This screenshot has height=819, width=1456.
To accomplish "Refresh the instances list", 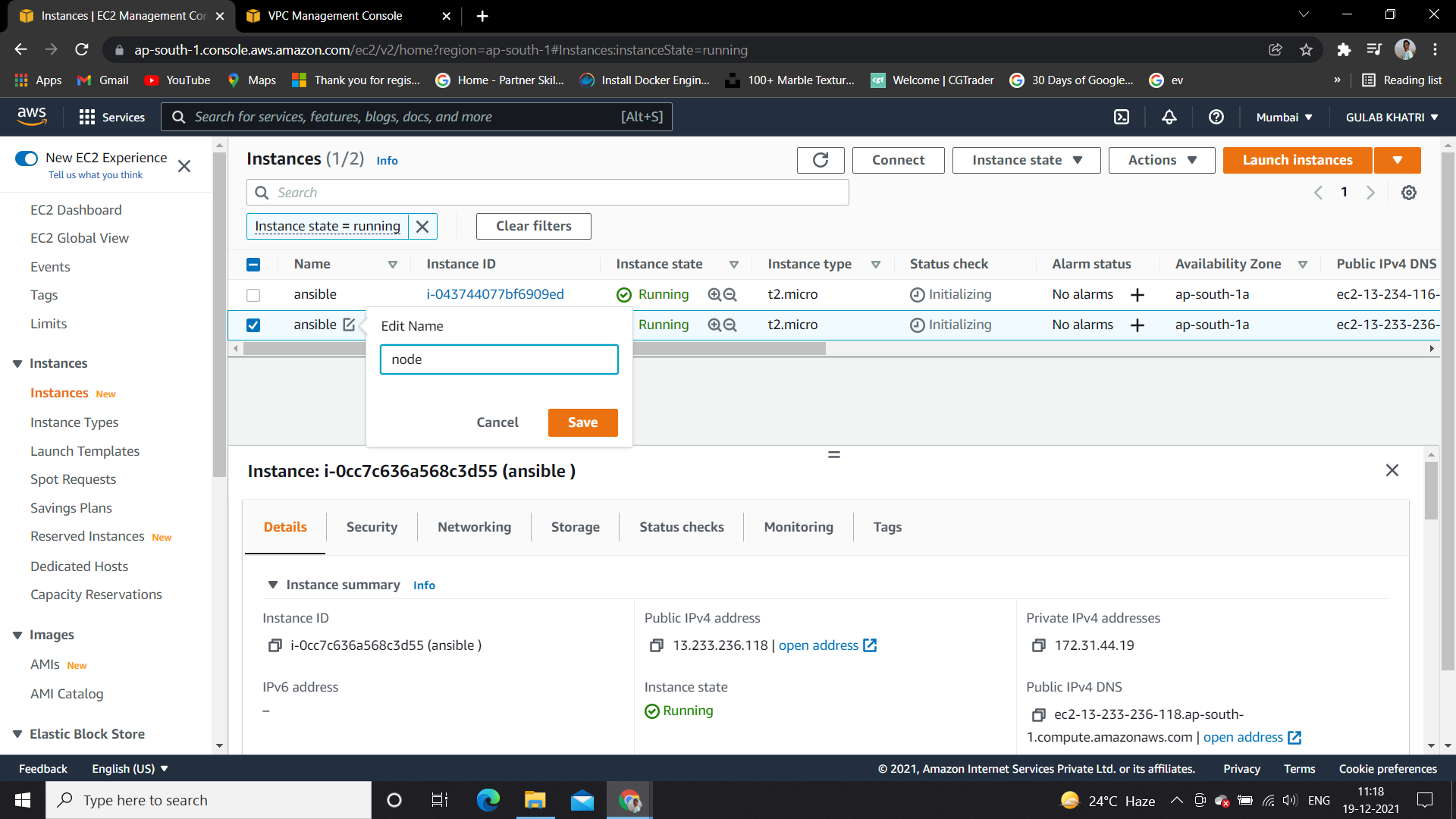I will tap(820, 160).
